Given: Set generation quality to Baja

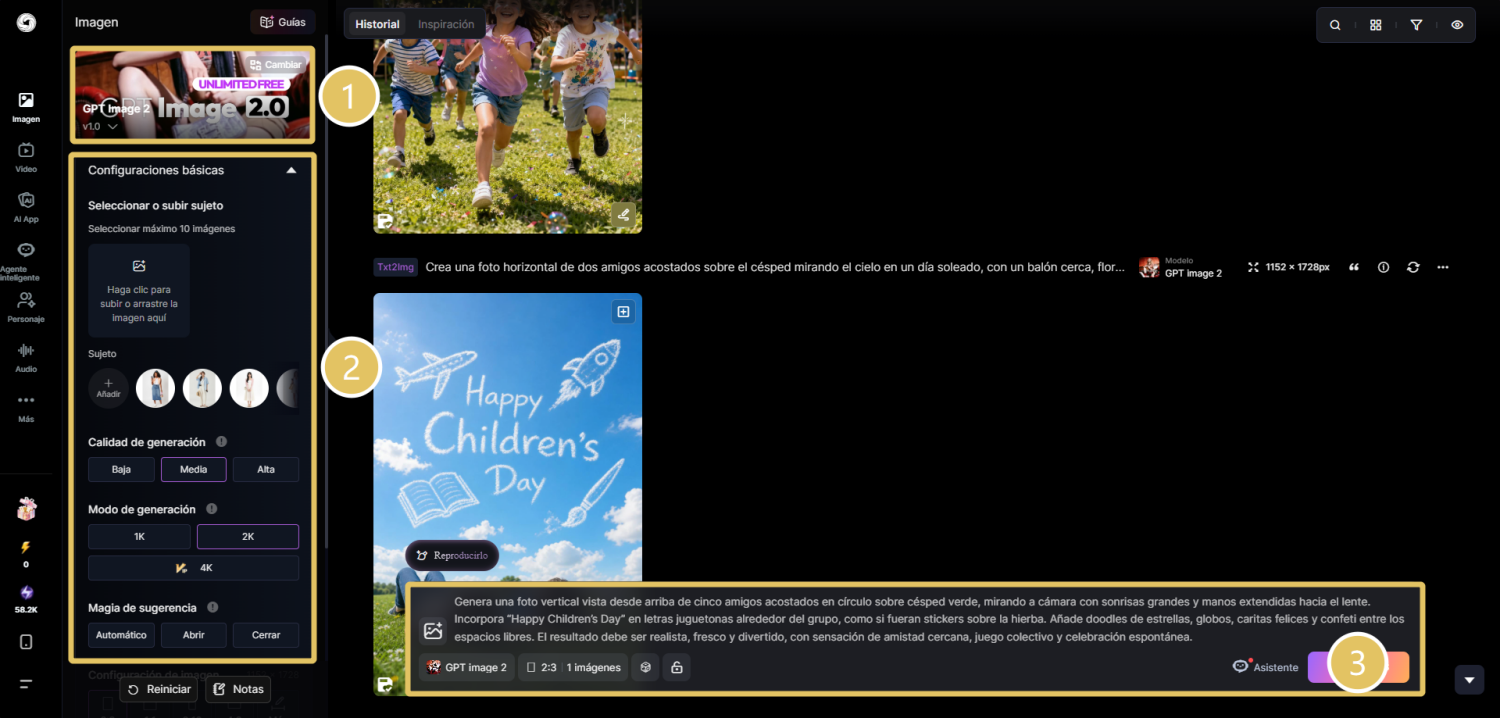Looking at the screenshot, I should (121, 469).
